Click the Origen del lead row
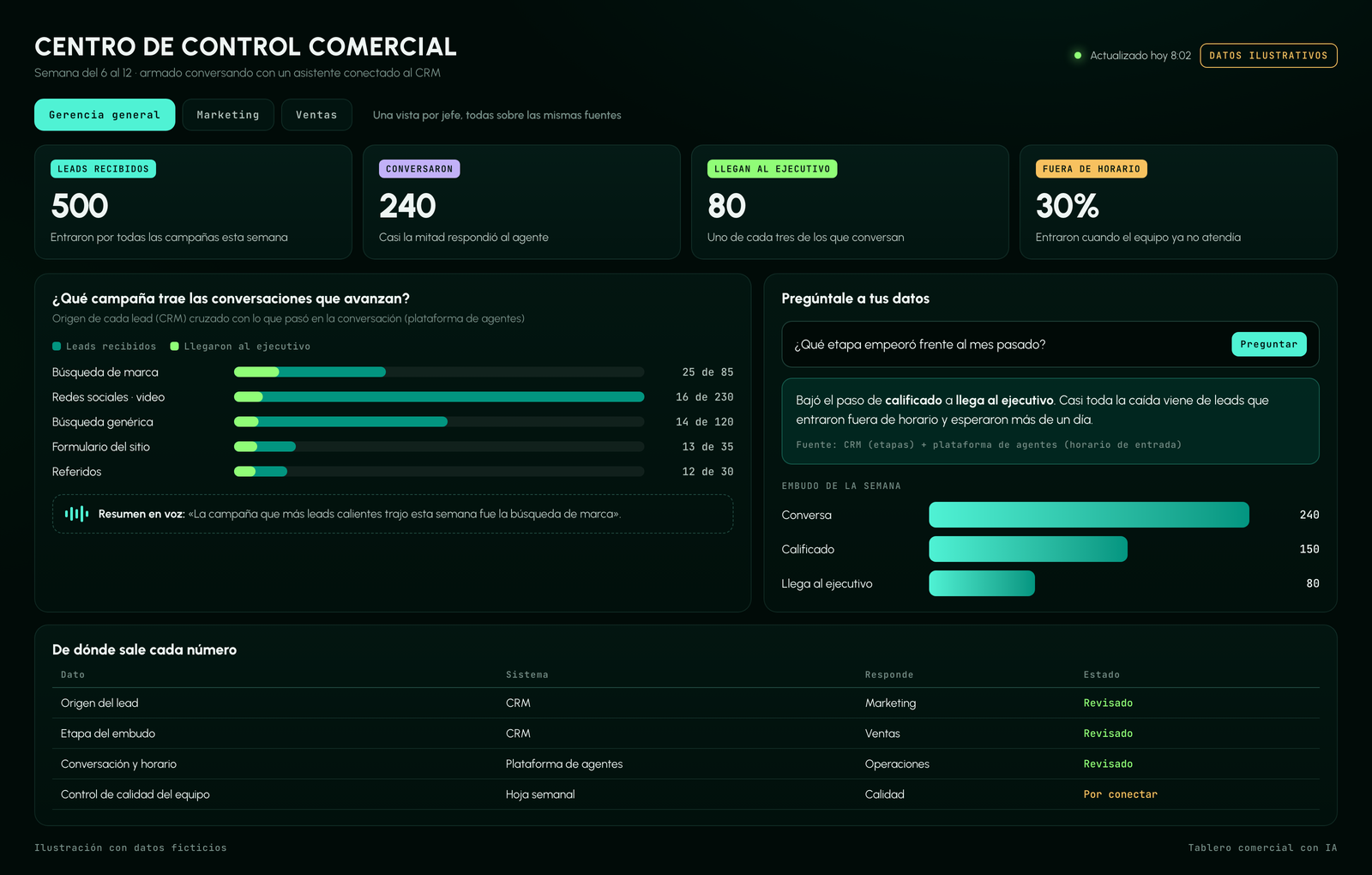The height and width of the screenshot is (875, 1372). (686, 703)
